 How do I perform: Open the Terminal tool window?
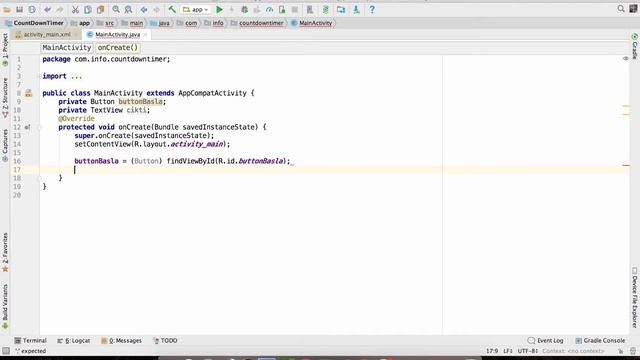tap(30, 340)
